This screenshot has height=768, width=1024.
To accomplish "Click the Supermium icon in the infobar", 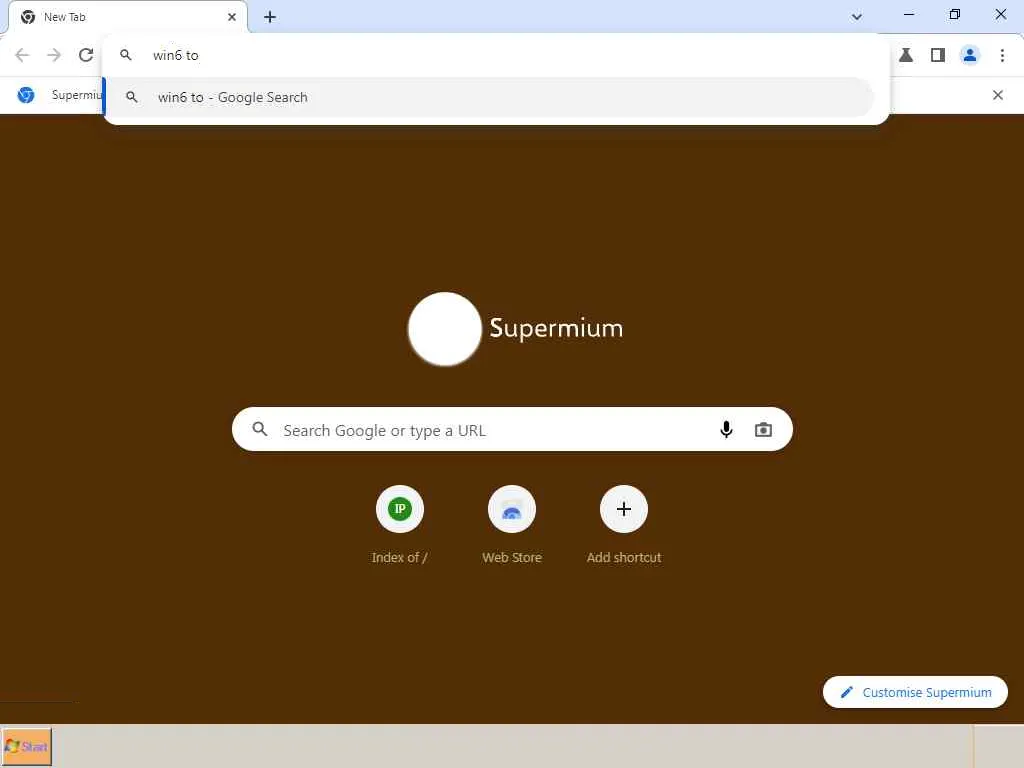I will coord(26,95).
